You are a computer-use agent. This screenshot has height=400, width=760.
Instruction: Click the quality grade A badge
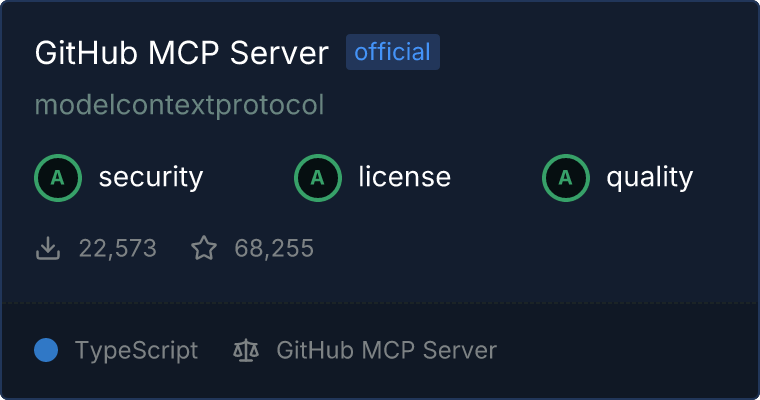pos(566,178)
